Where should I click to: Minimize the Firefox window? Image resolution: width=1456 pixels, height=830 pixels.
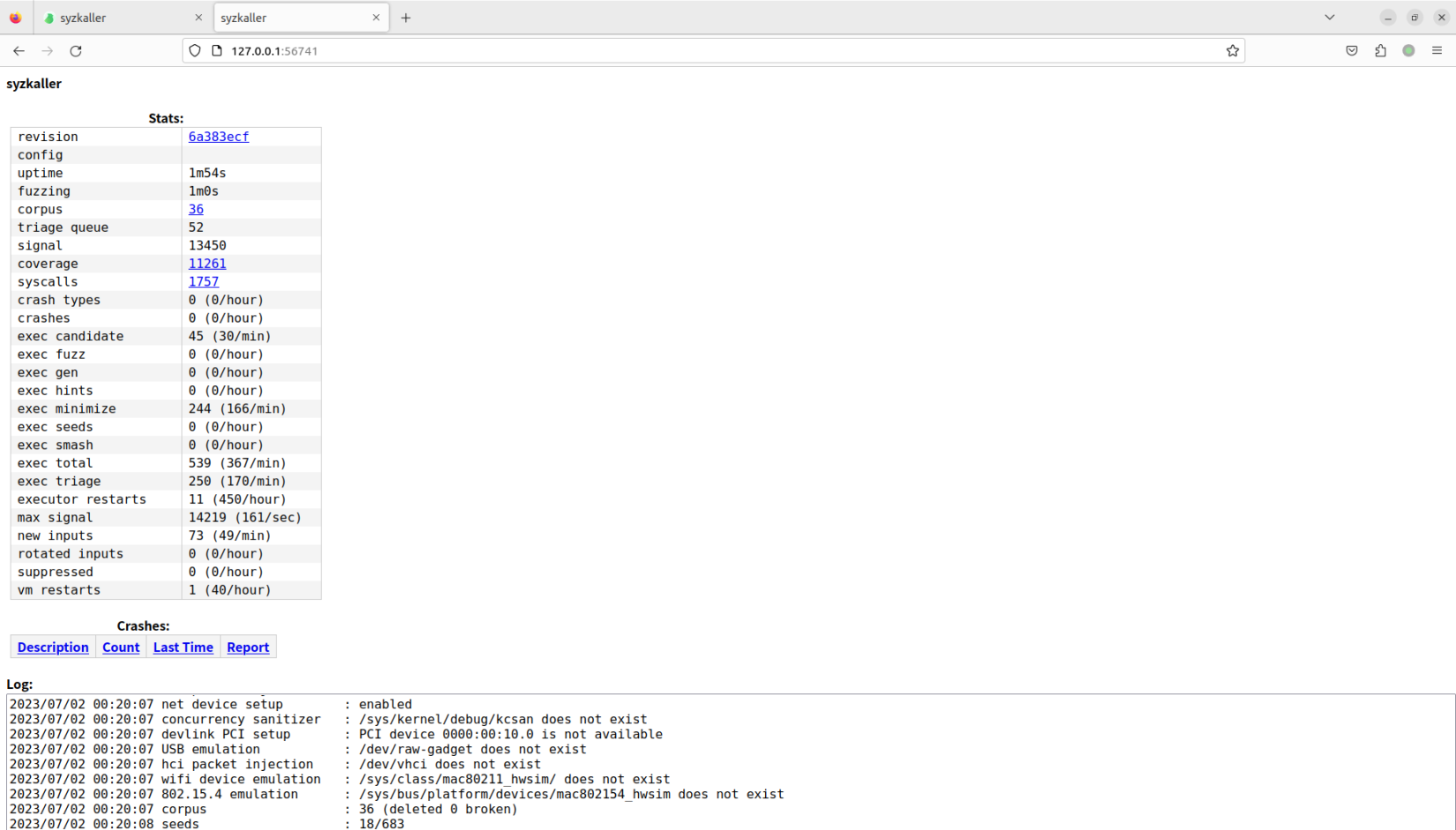1388,18
